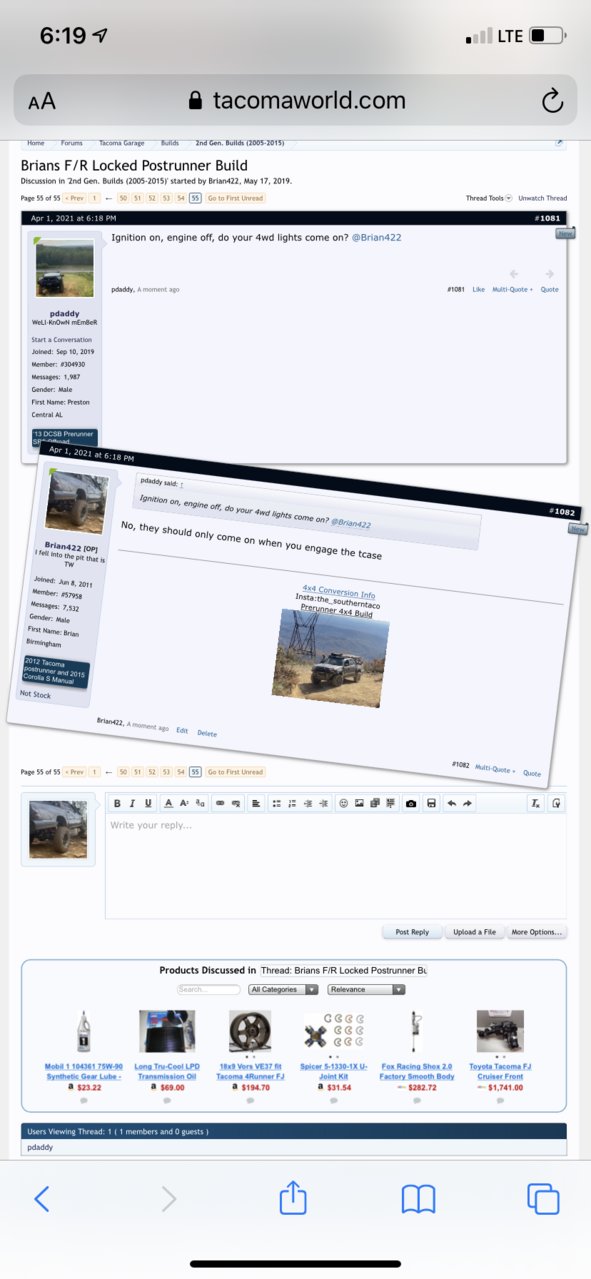Insert a smiley emoji in reply
The height and width of the screenshot is (1279, 591).
click(344, 803)
